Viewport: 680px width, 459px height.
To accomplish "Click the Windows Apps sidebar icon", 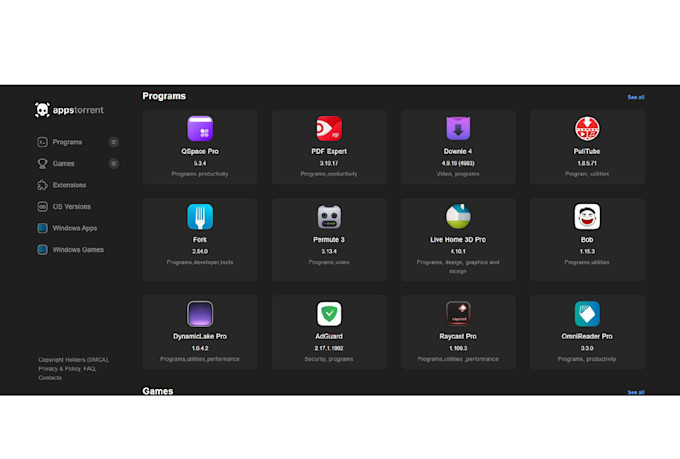I will tap(42, 228).
